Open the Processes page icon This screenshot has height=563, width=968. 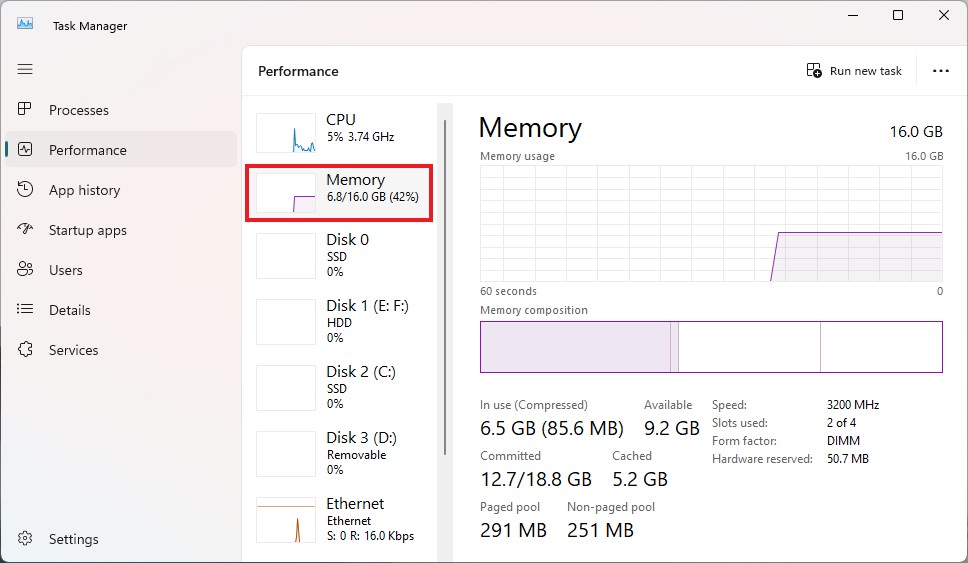(26, 110)
